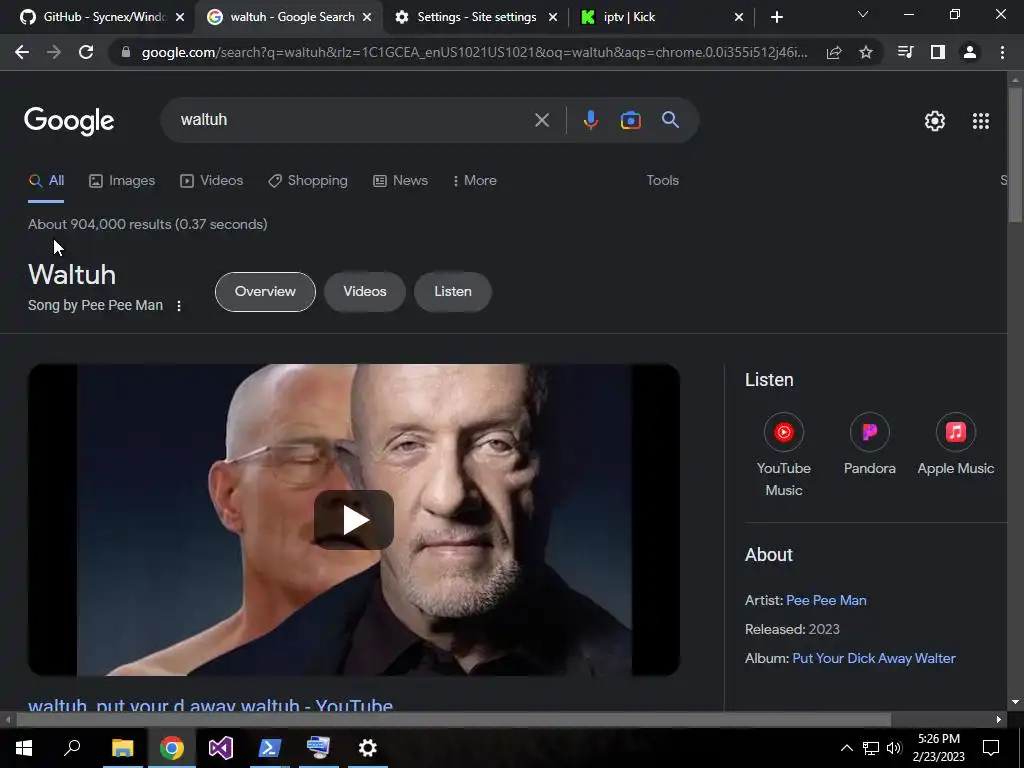Reload the current page
Viewport: 1024px width, 768px height.
86,52
